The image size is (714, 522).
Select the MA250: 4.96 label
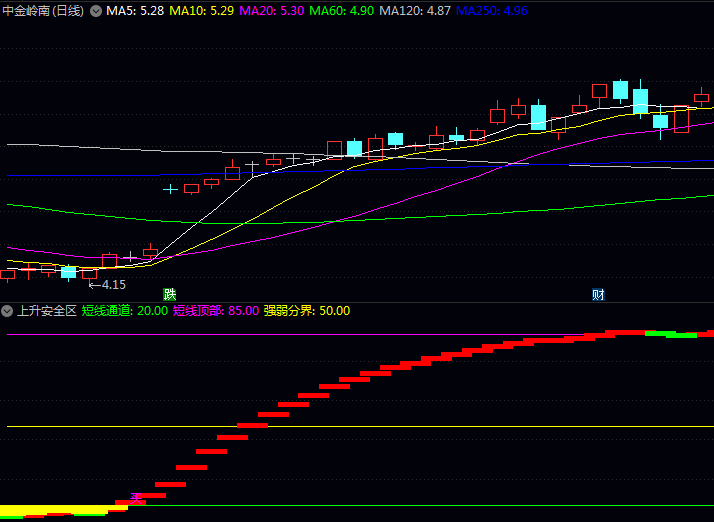pos(492,11)
